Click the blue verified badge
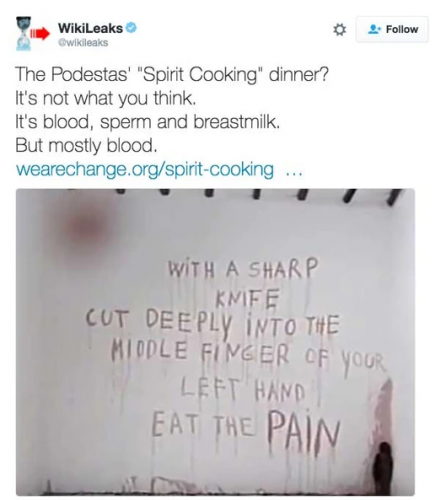Image resolution: width=446 pixels, height=500 pixels. point(131,28)
